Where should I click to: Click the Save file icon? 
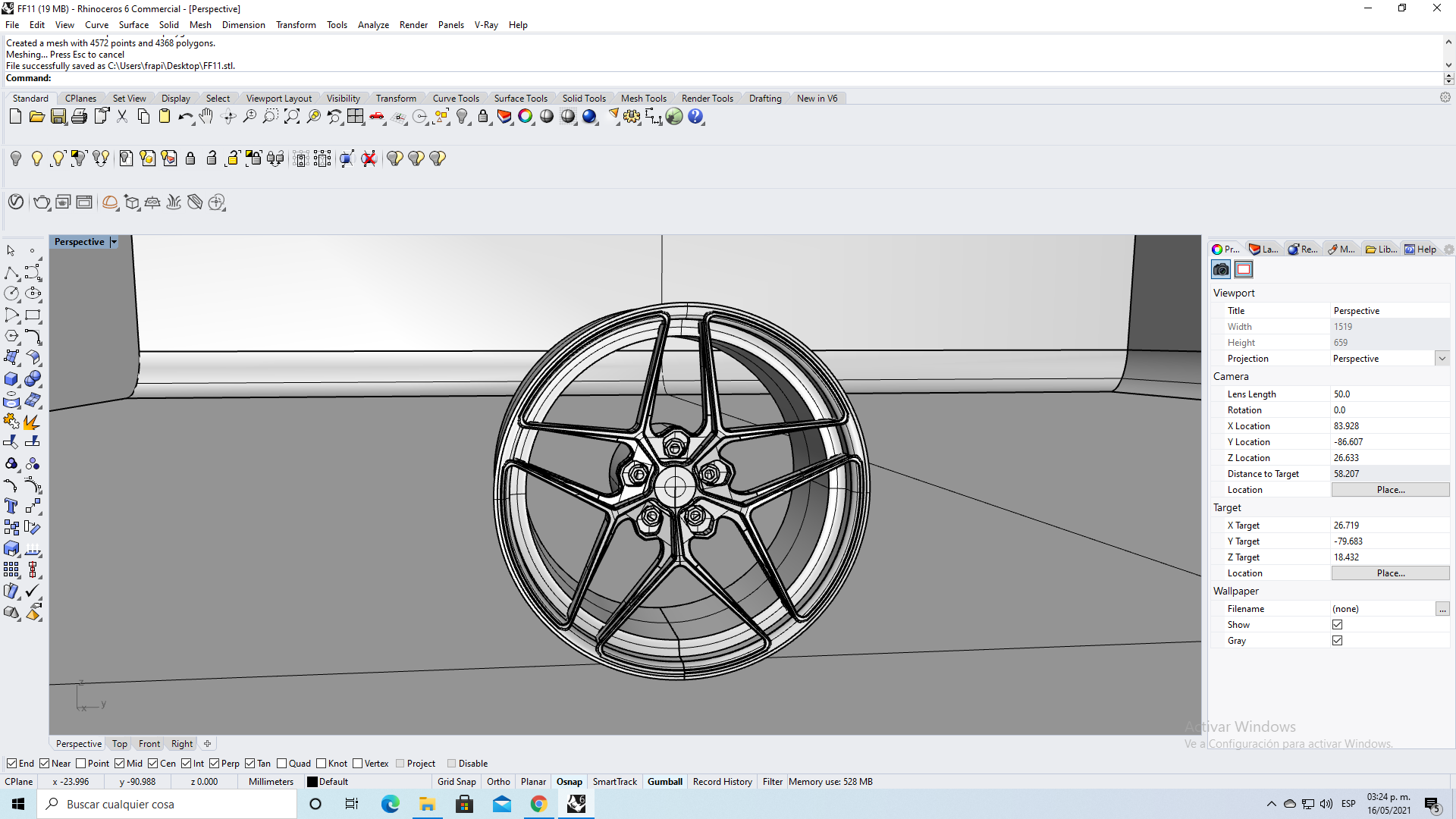tap(58, 117)
